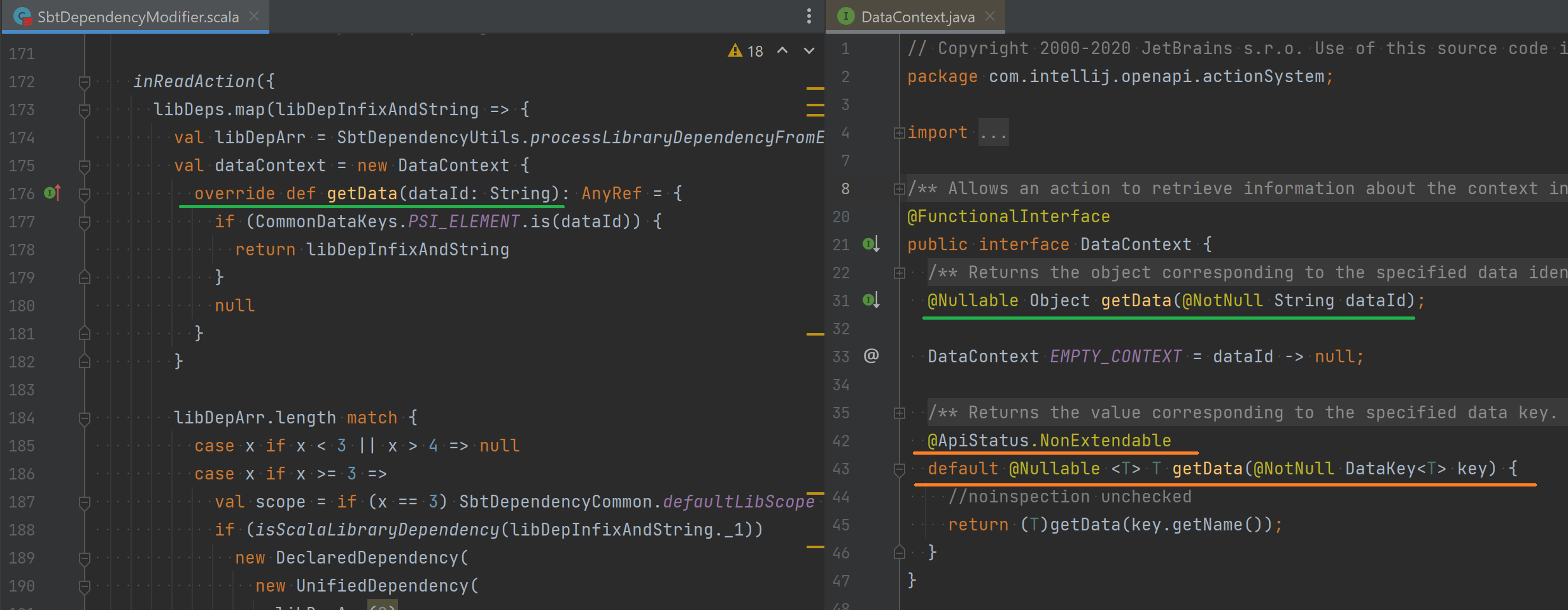The width and height of the screenshot is (1568, 610).
Task: Click EMPTY_CONTEXT constant on line 33
Action: [x=1115, y=357]
